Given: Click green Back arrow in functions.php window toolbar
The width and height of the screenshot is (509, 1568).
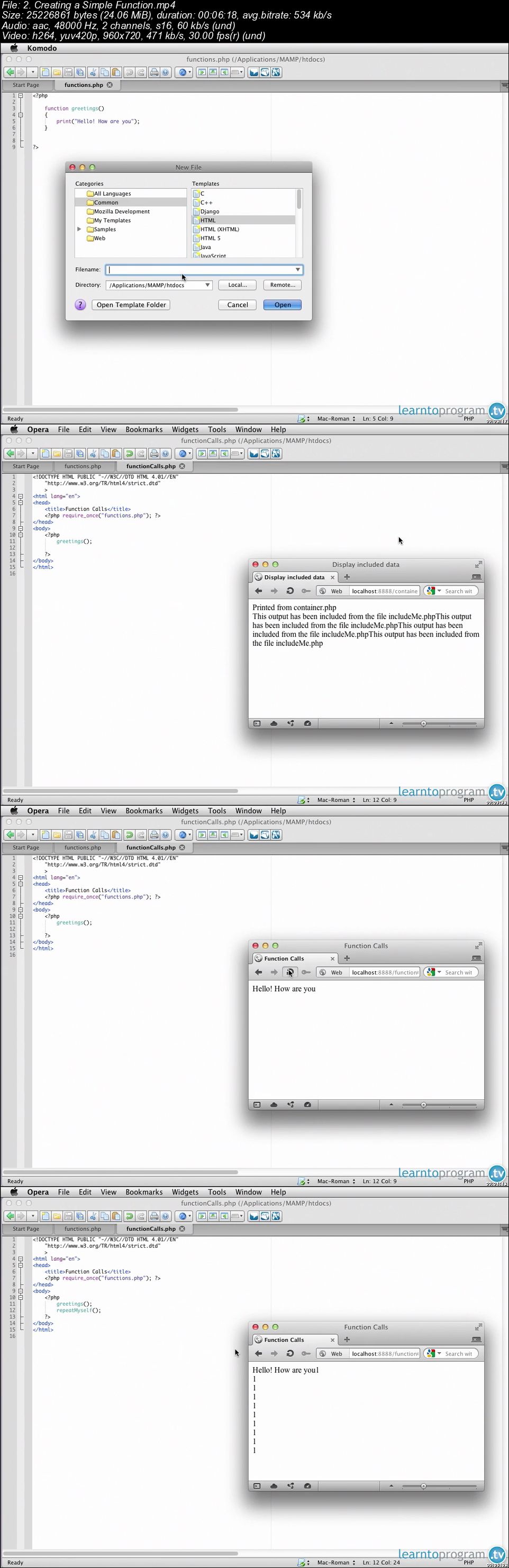Looking at the screenshot, I should (x=9, y=72).
